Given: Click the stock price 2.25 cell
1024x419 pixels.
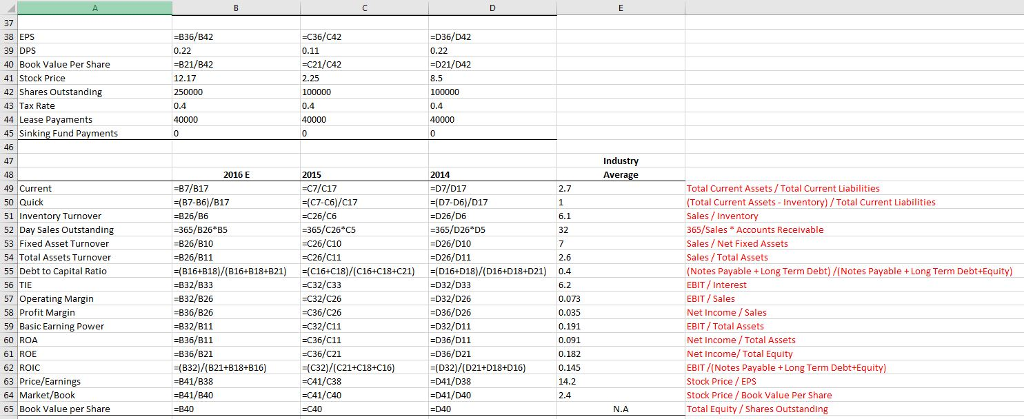Looking at the screenshot, I should point(364,78).
